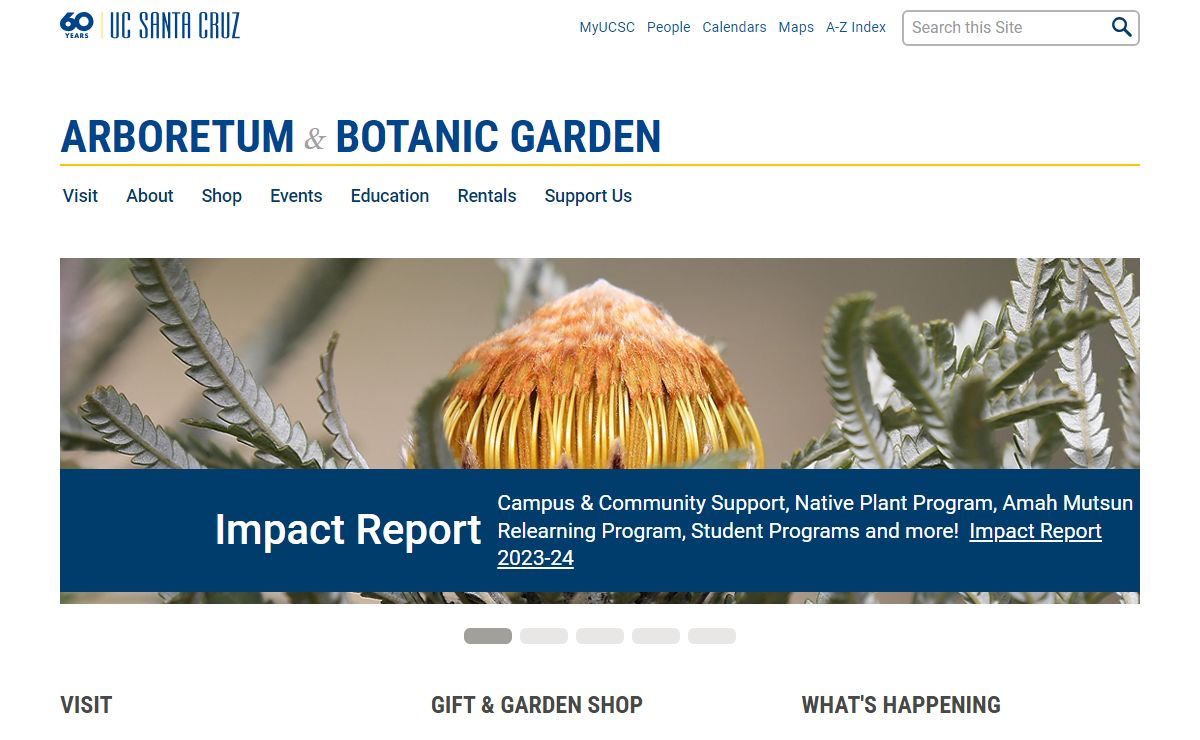Open the Maps link
Viewport: 1200px width, 740px height.
[796, 28]
